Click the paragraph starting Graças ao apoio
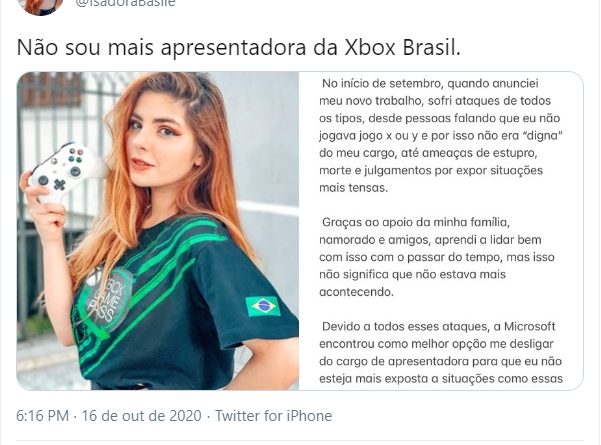The image size is (601, 445). click(x=437, y=257)
